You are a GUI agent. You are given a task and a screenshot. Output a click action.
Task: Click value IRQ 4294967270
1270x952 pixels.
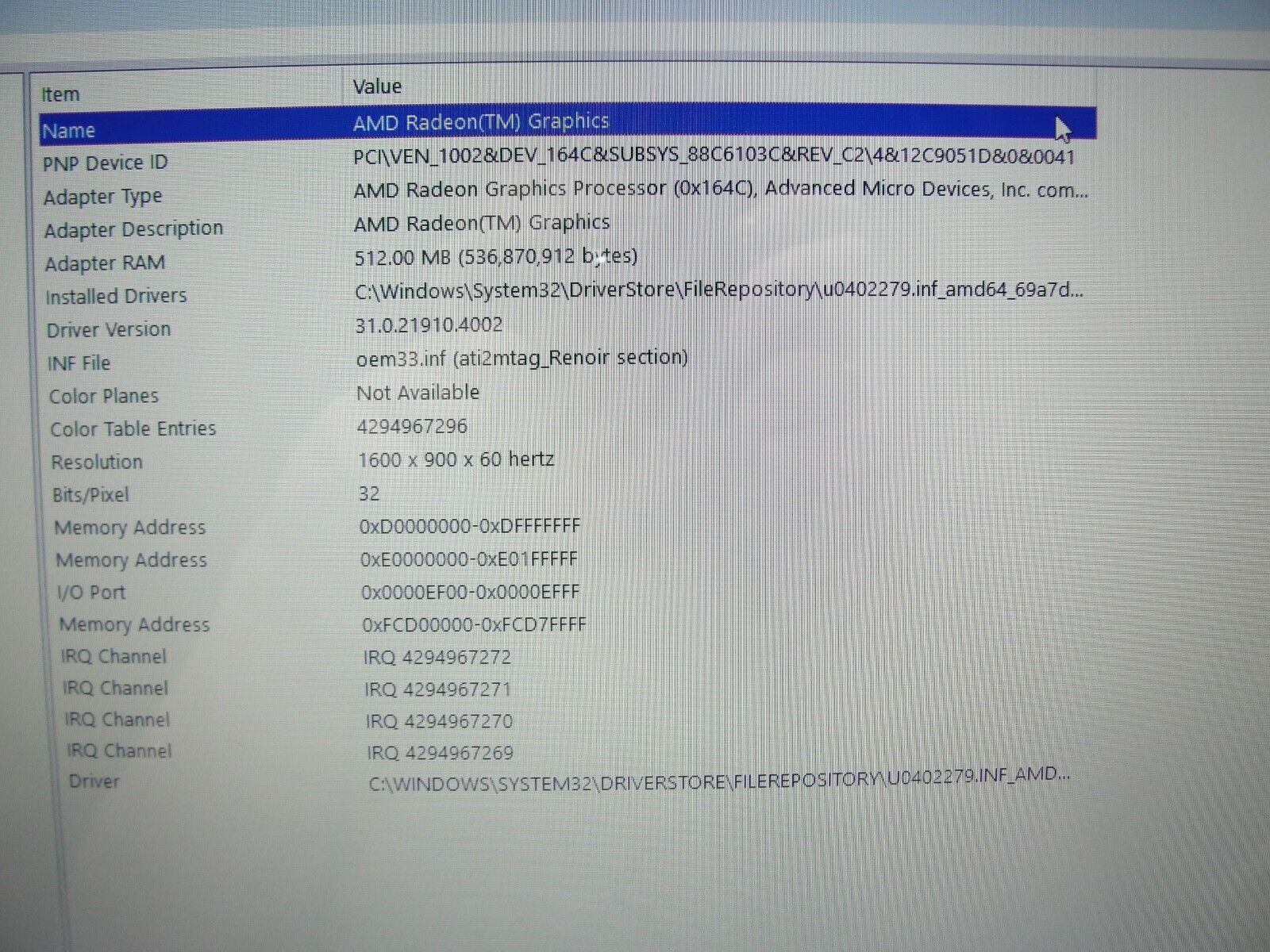point(440,721)
